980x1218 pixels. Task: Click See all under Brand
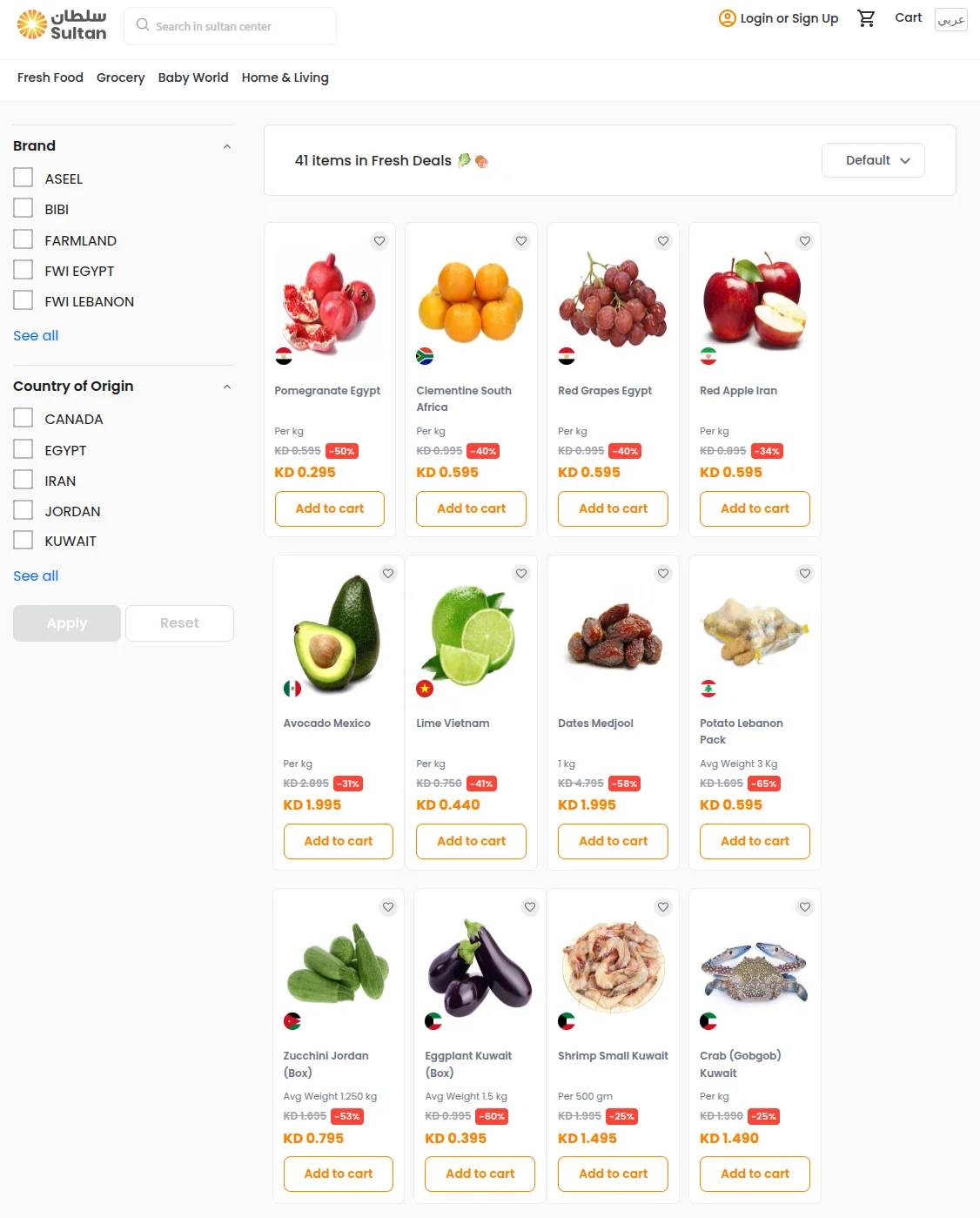36,336
